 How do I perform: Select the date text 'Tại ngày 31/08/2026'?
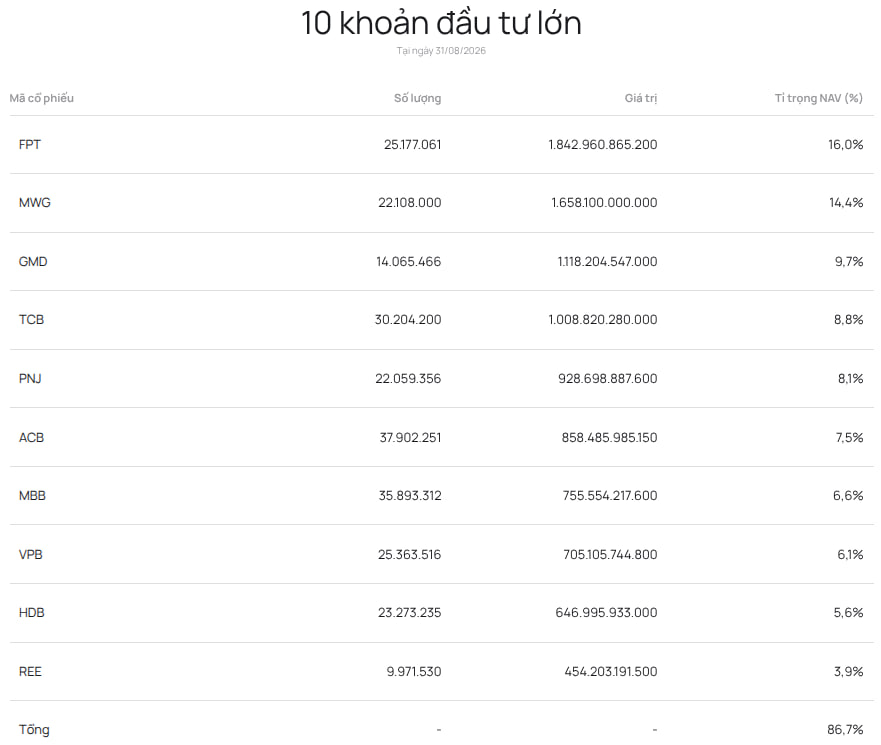441,51
